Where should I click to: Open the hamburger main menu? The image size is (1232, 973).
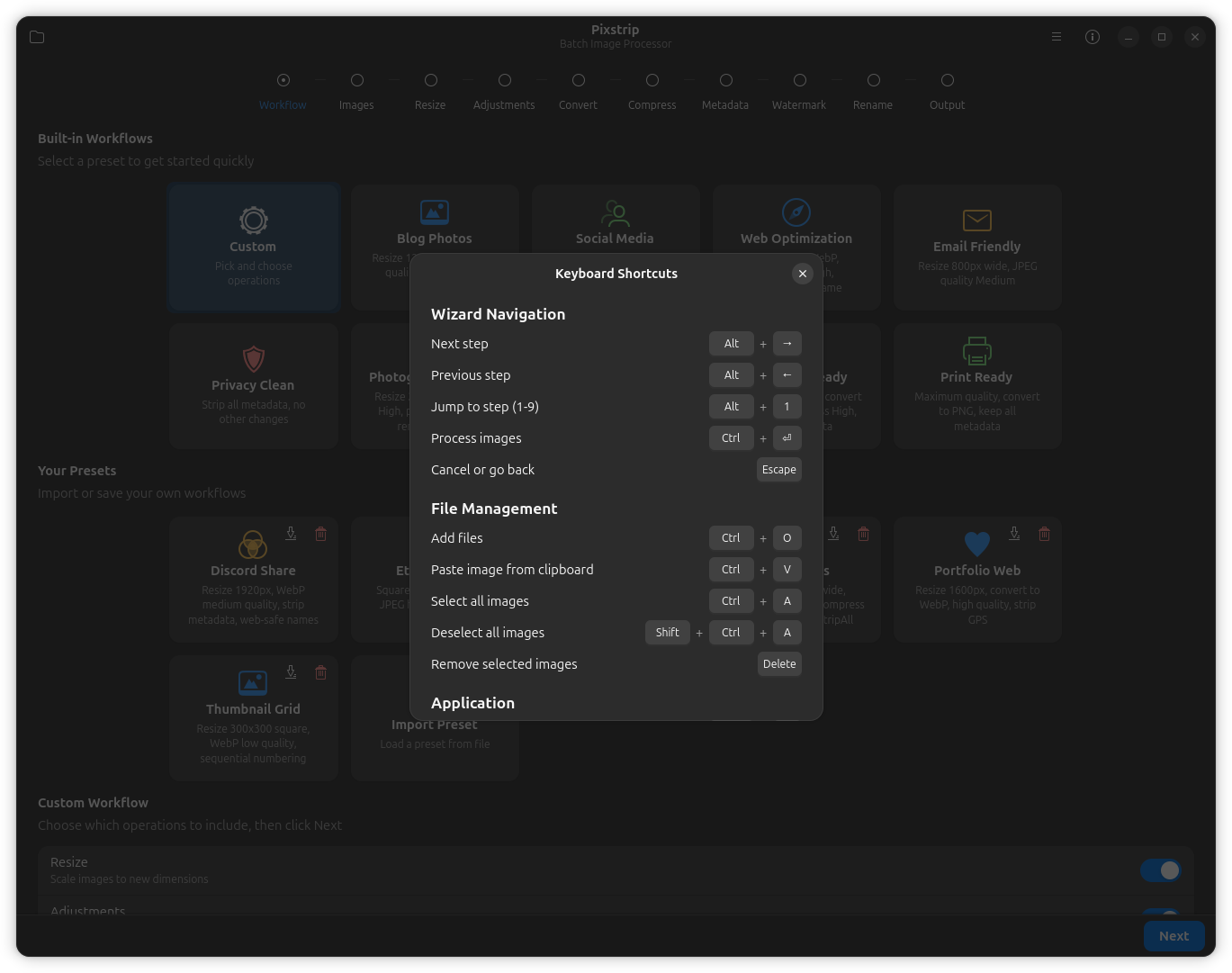tap(1057, 37)
